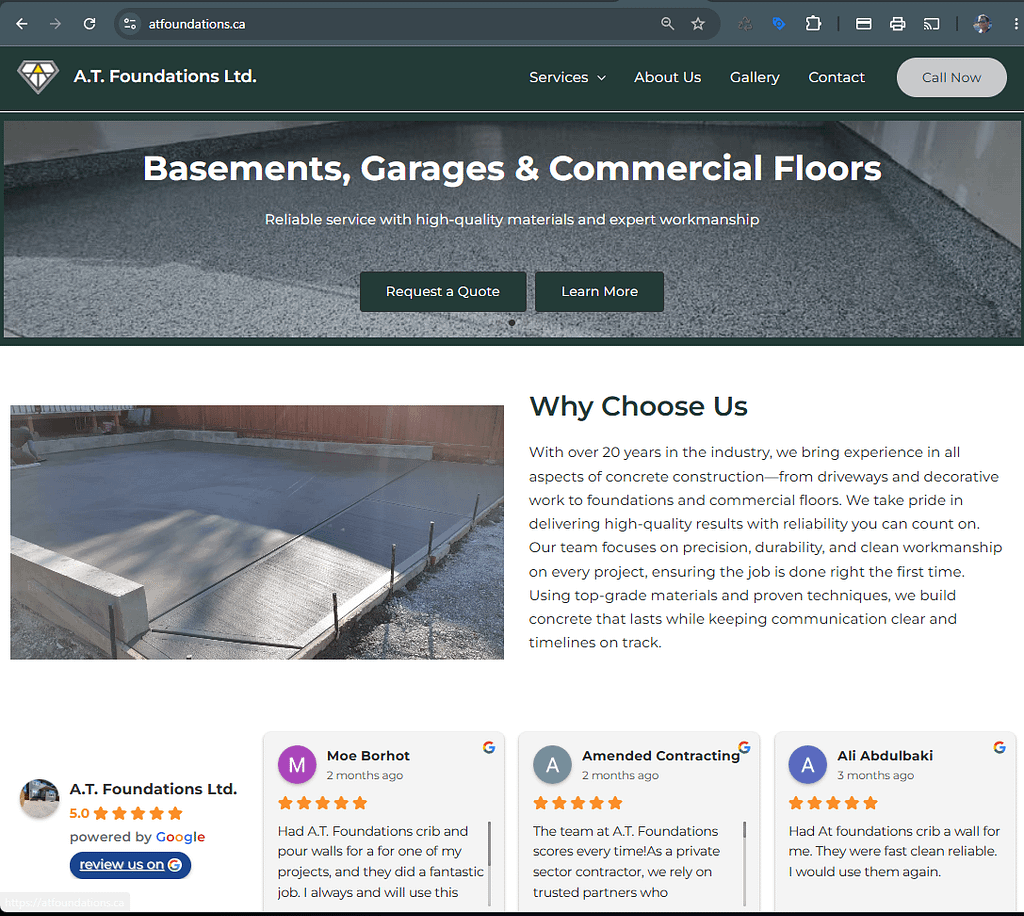Click the Call Now button
The image size is (1024, 916).
pyautogui.click(x=952, y=77)
